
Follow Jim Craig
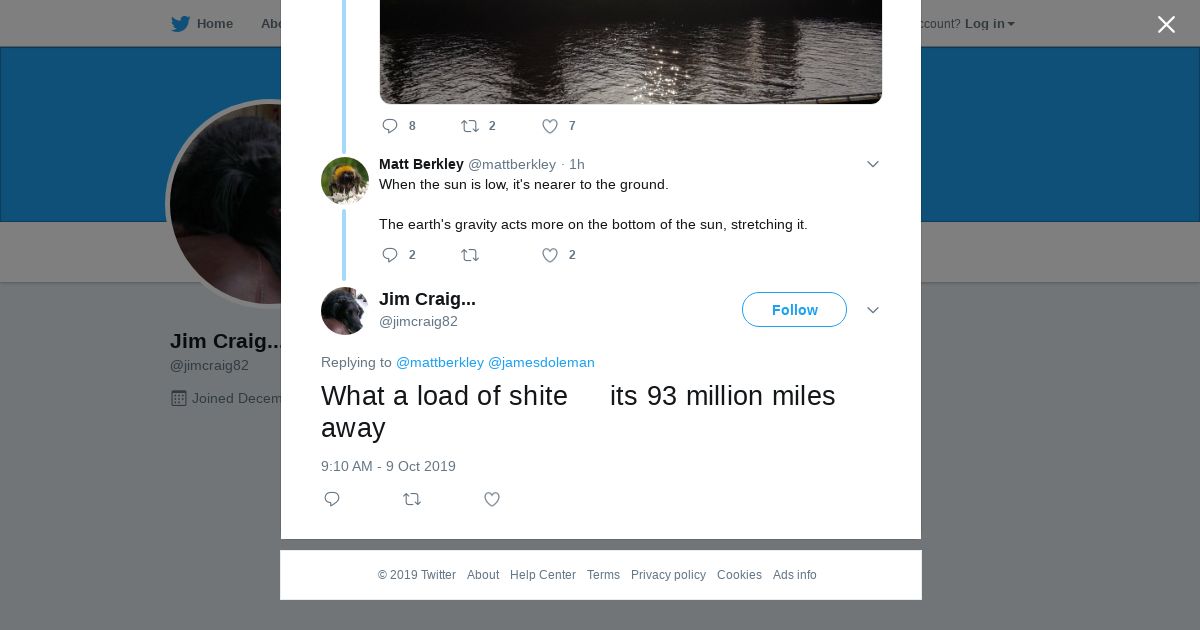[x=794, y=310]
